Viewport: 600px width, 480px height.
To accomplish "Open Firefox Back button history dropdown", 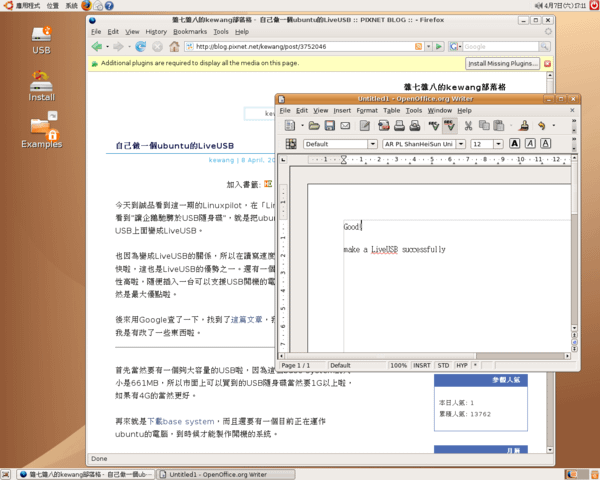I will 108,47.
